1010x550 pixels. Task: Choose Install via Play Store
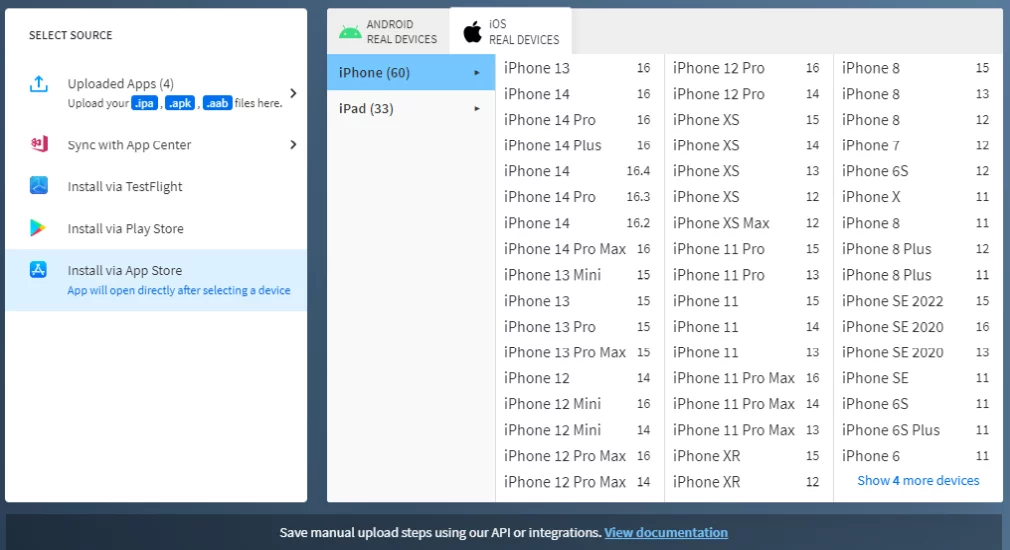[156, 228]
